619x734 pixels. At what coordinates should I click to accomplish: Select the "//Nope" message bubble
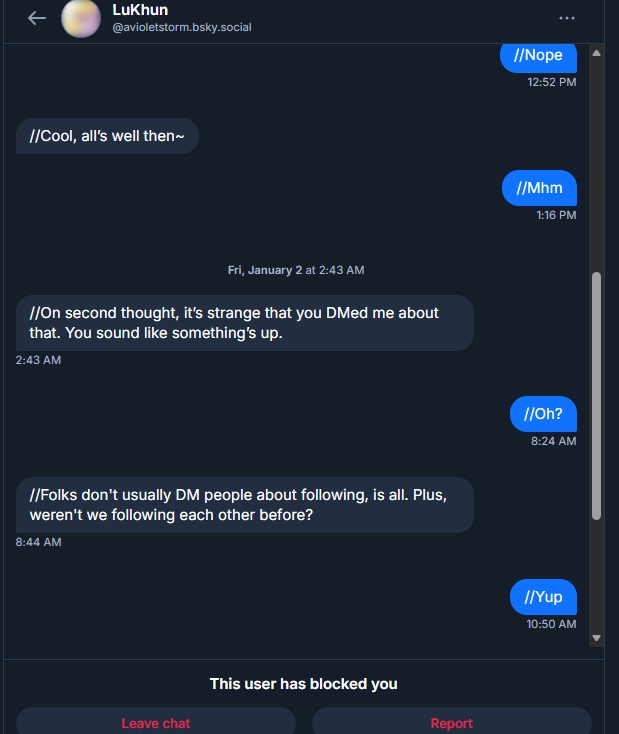coord(538,56)
